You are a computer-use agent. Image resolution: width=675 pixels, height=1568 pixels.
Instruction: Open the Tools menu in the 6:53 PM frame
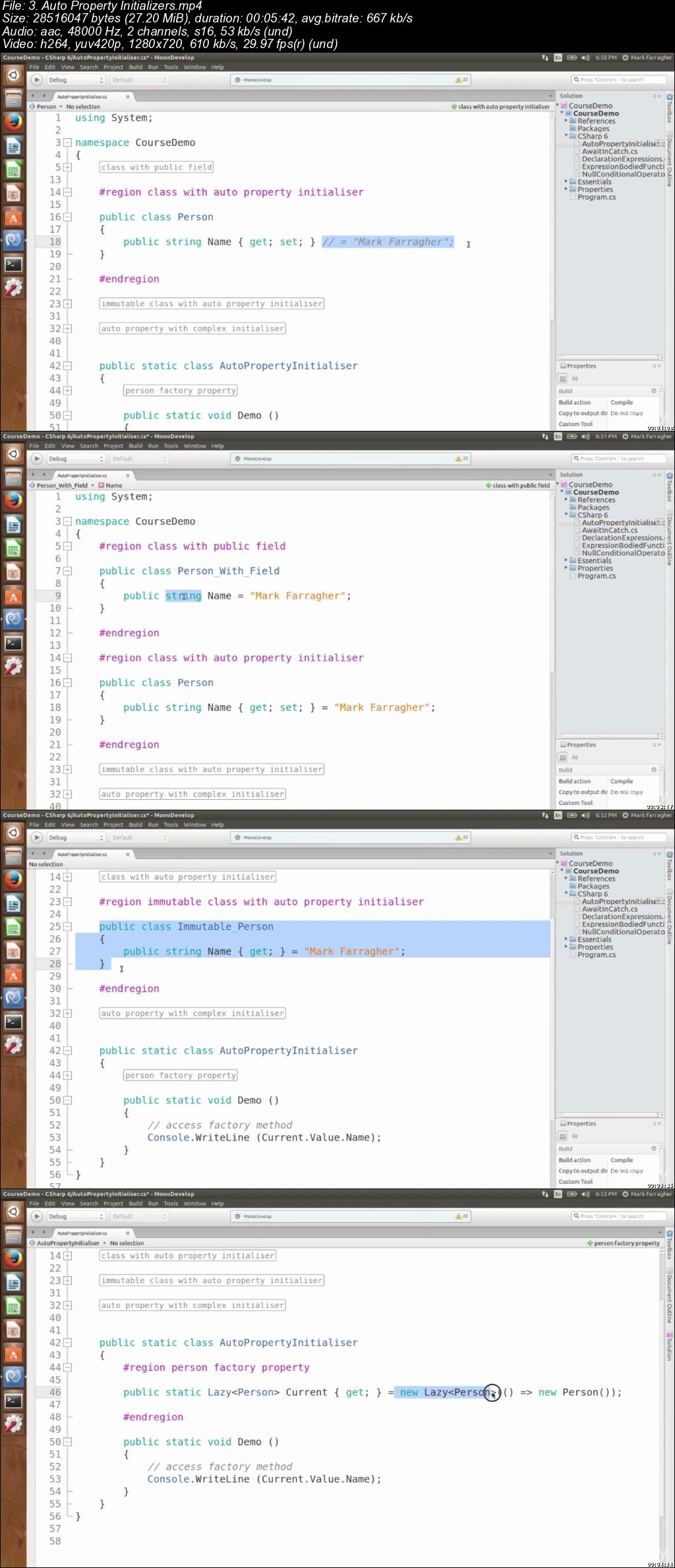(171, 1204)
